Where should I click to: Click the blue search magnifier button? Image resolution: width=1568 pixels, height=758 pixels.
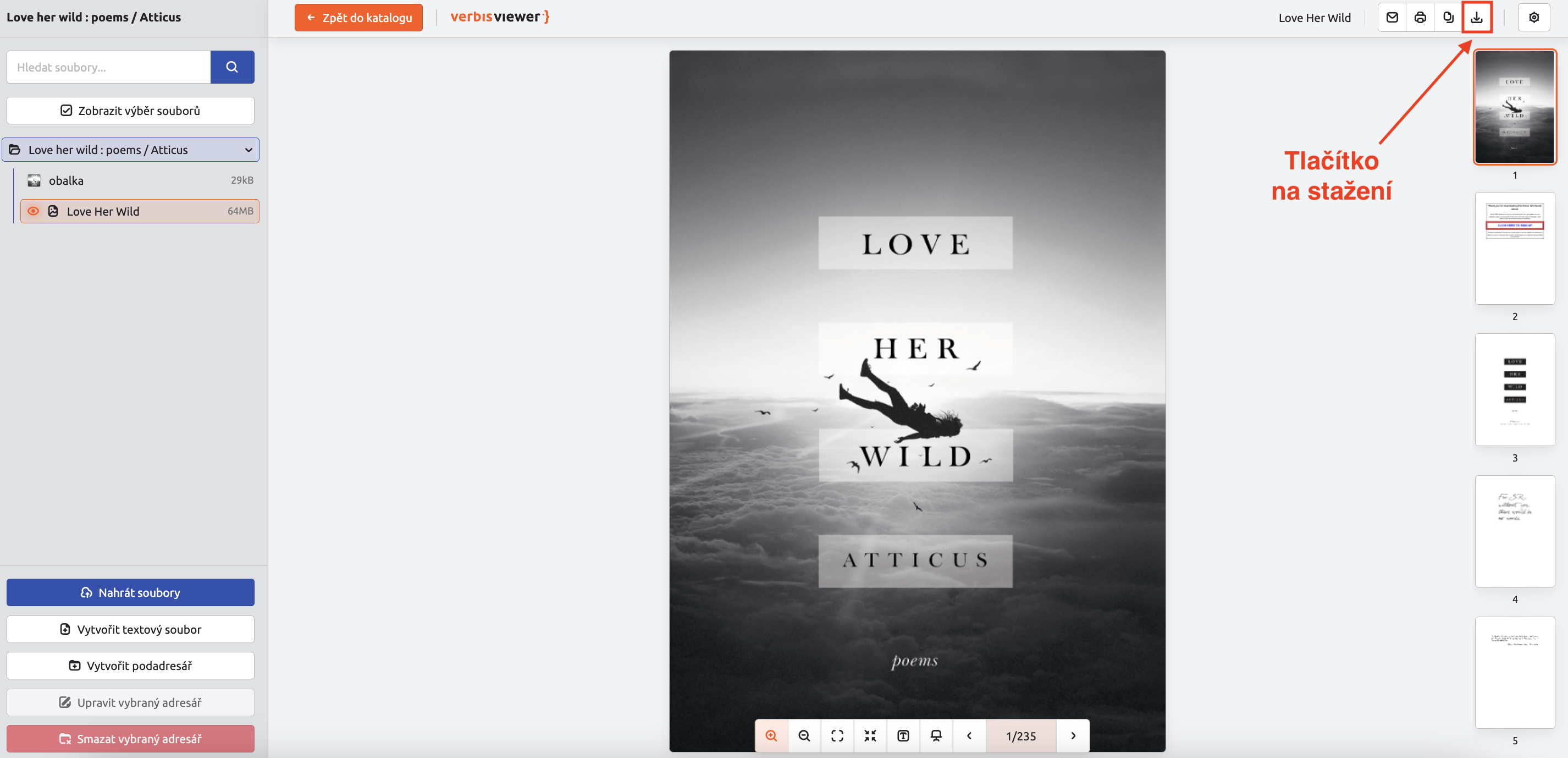(232, 67)
